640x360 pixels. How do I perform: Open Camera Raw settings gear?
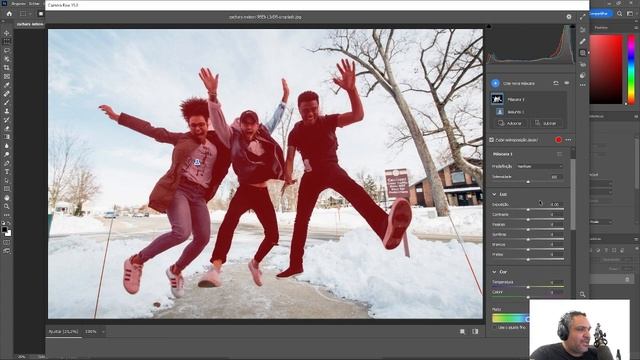pos(569,17)
